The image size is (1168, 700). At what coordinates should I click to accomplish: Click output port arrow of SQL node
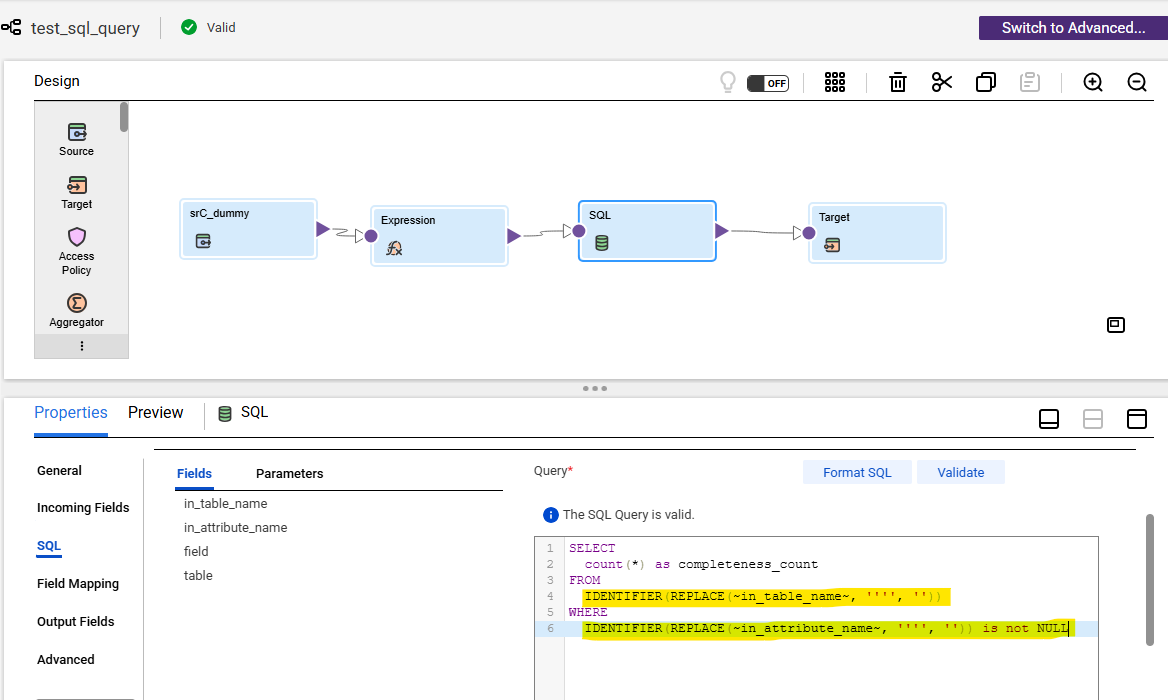(x=722, y=231)
